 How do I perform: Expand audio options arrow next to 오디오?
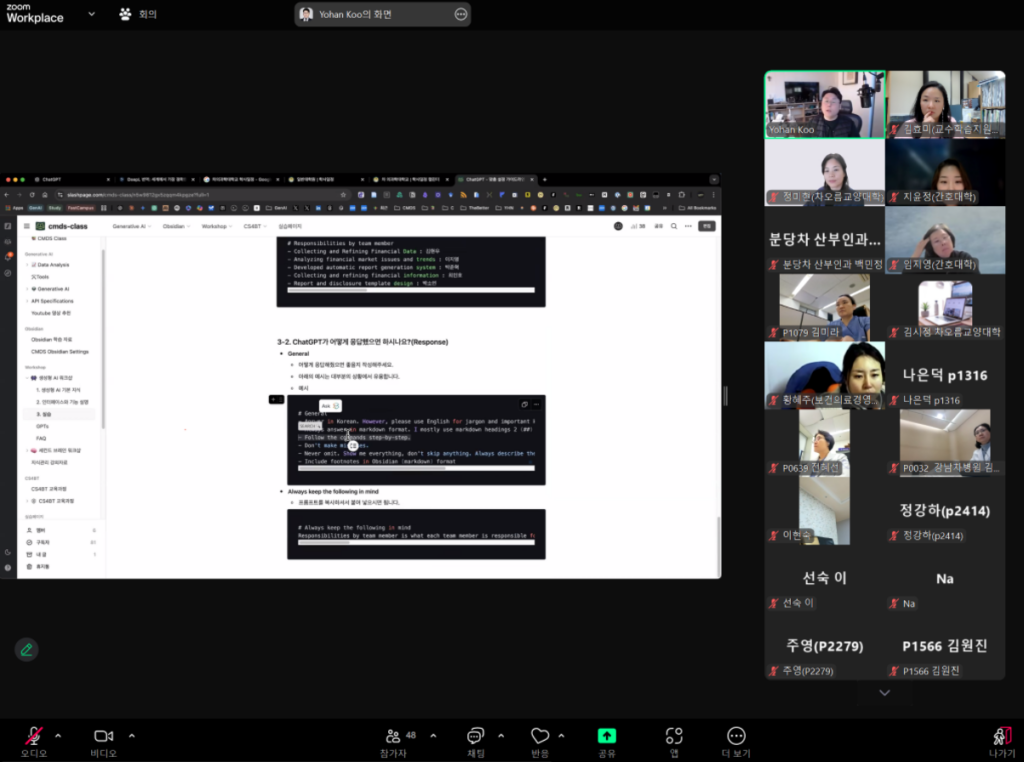(x=58, y=735)
